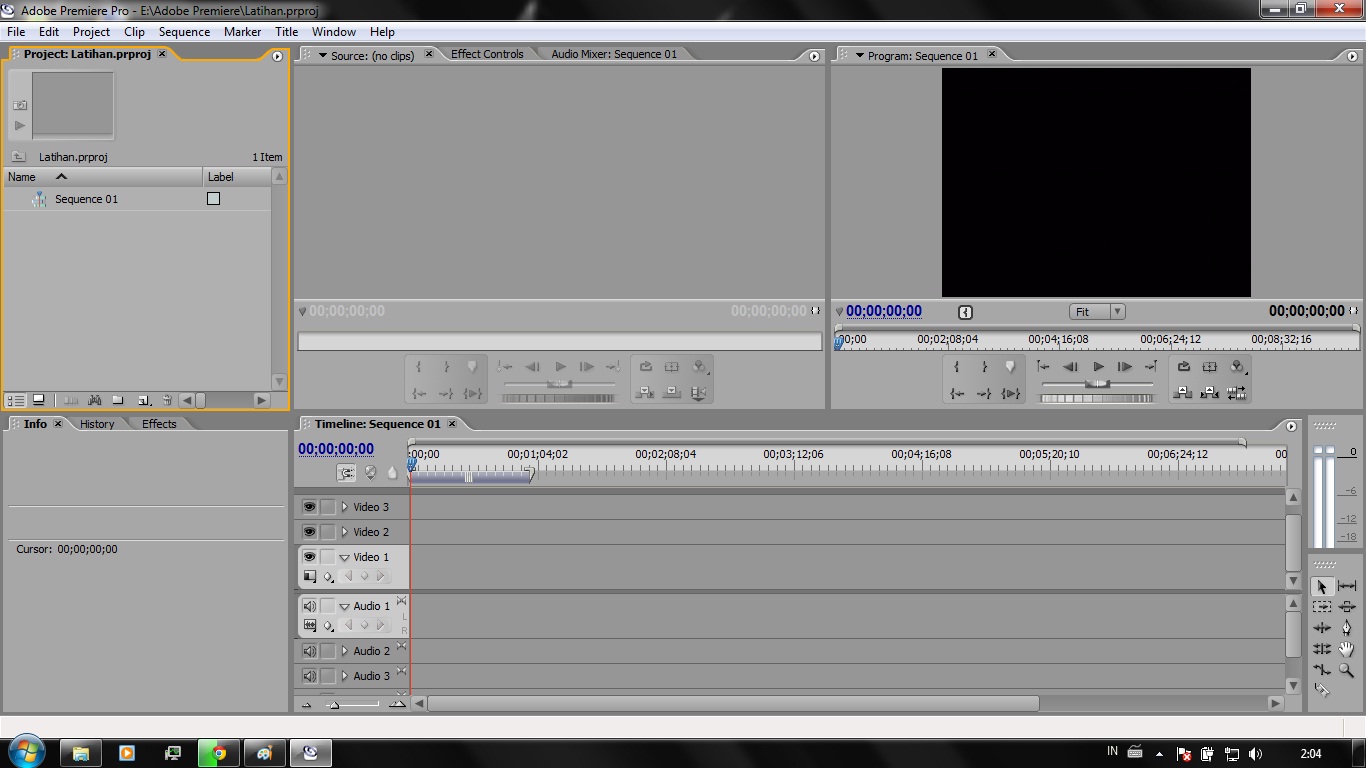Expand the Video 2 track
The height and width of the screenshot is (768, 1366).
click(x=345, y=532)
